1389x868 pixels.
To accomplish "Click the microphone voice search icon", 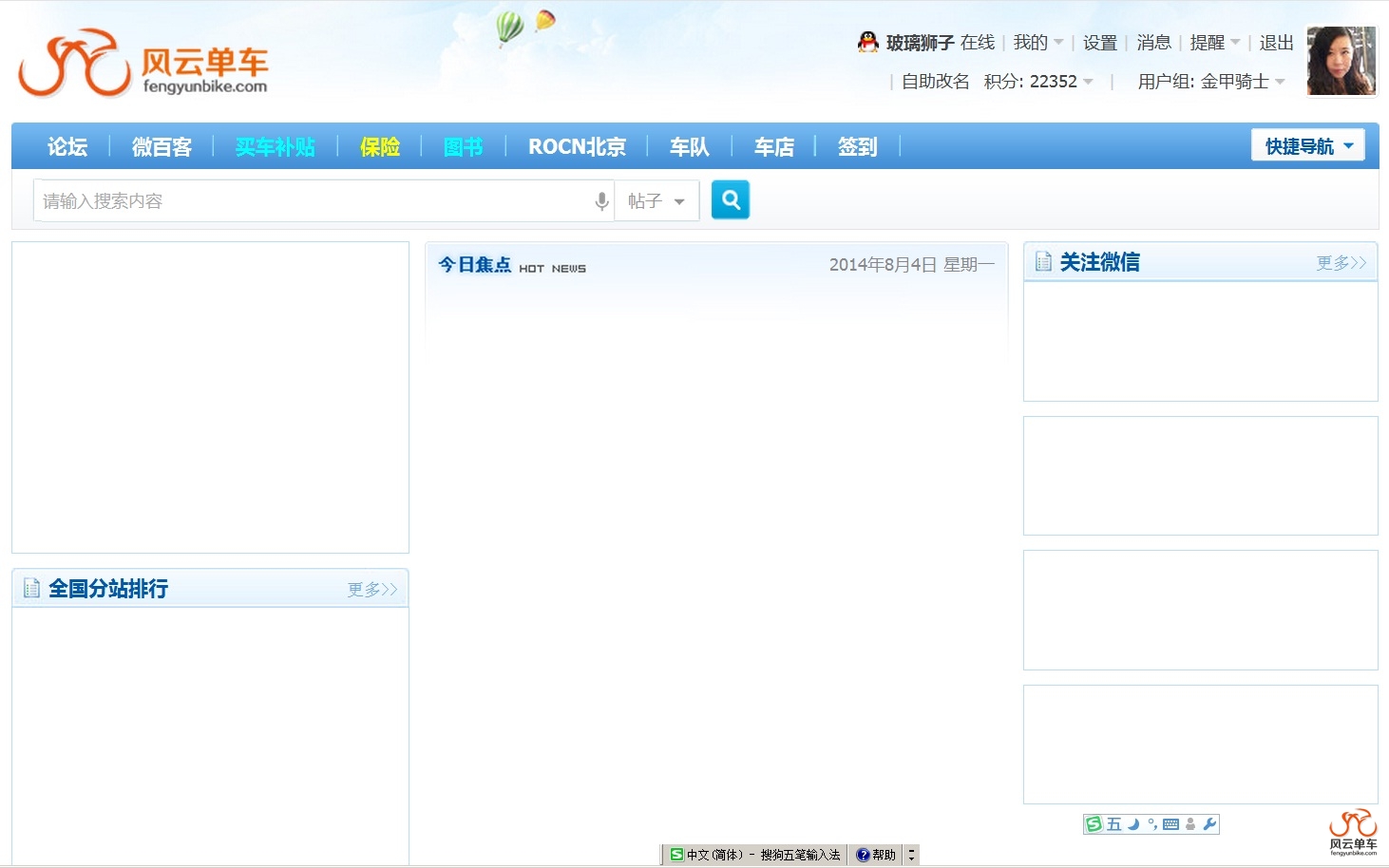I will (x=601, y=201).
